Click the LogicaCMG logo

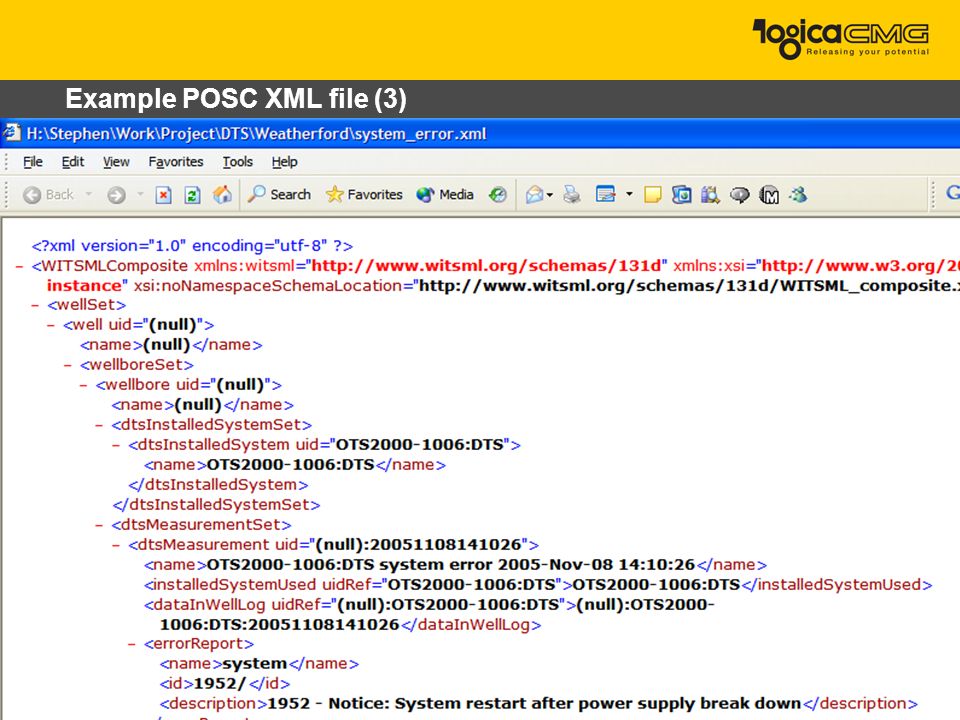pos(841,39)
